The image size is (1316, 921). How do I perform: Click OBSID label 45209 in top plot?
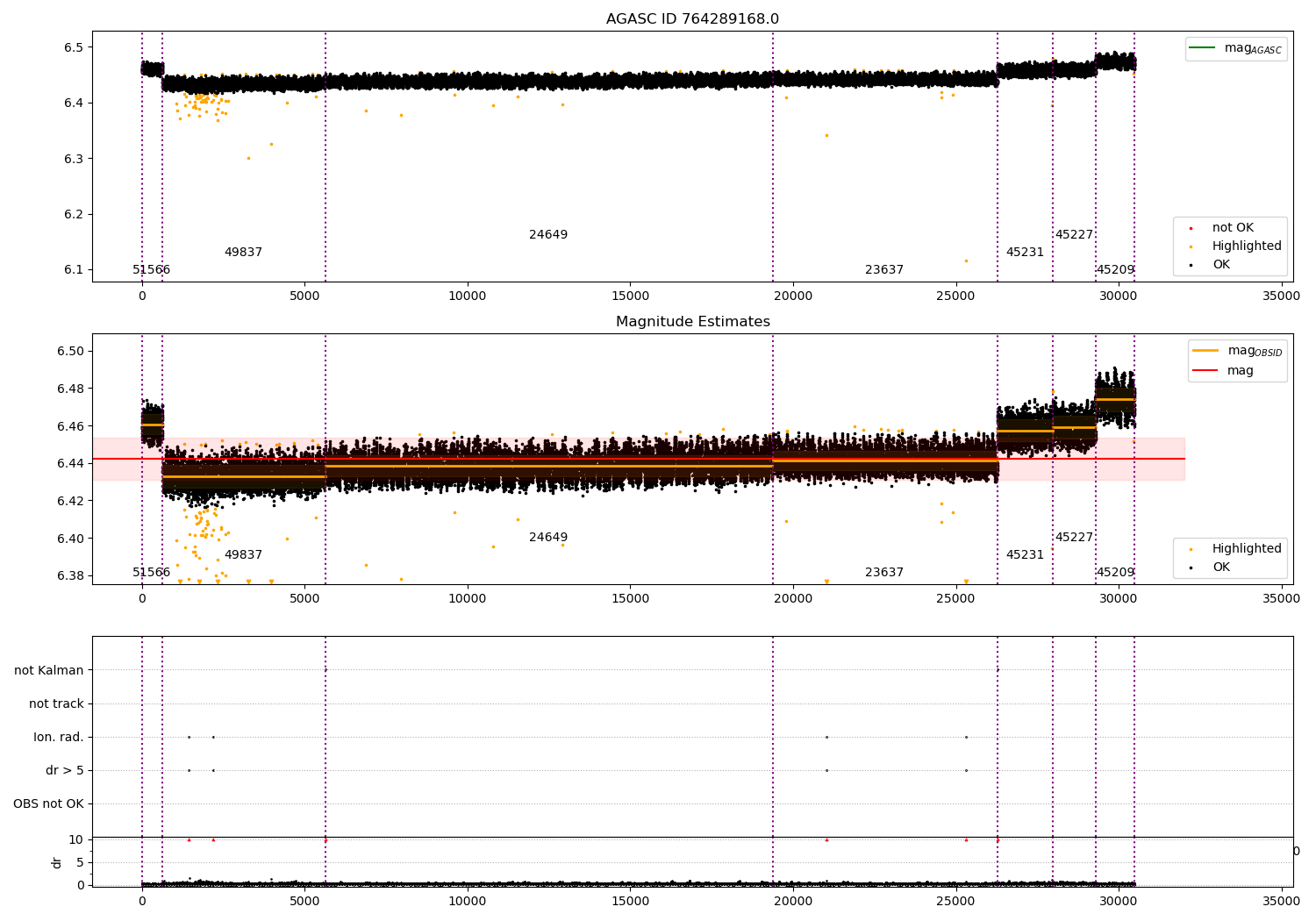1115,270
